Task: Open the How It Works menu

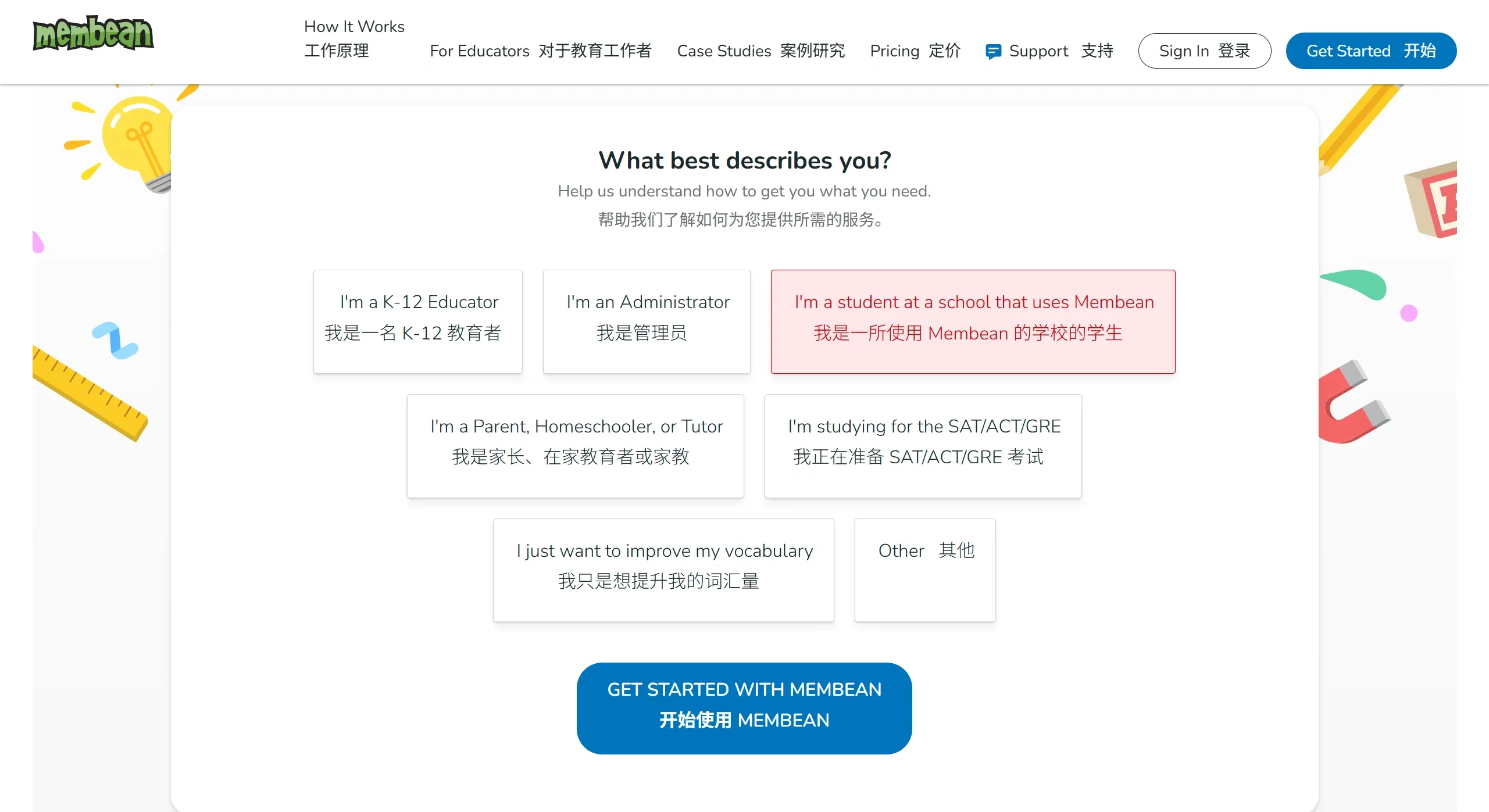Action: click(x=354, y=26)
